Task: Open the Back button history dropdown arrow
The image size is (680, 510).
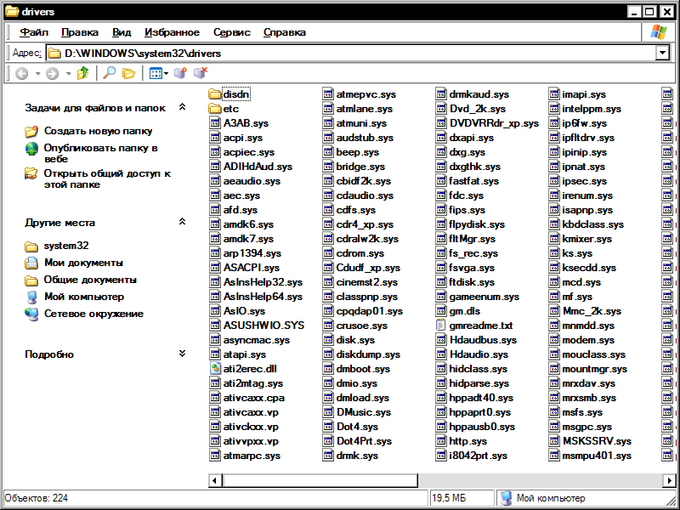Action: click(x=38, y=74)
